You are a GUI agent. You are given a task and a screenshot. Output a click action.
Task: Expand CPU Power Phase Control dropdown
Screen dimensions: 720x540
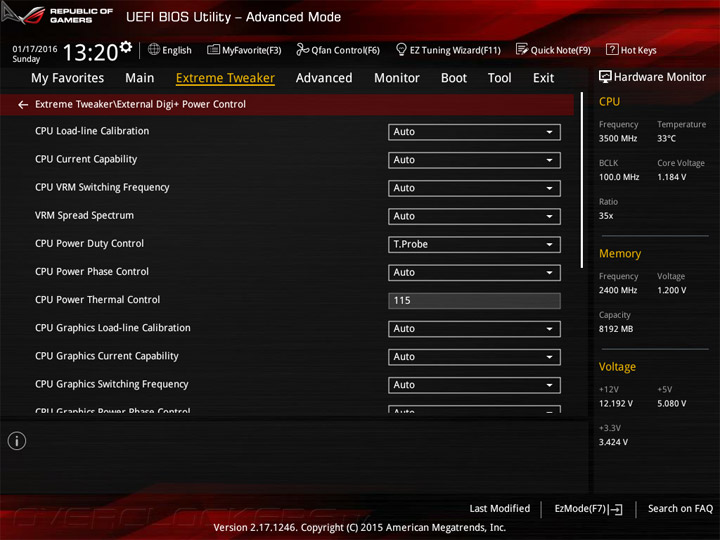coord(474,272)
